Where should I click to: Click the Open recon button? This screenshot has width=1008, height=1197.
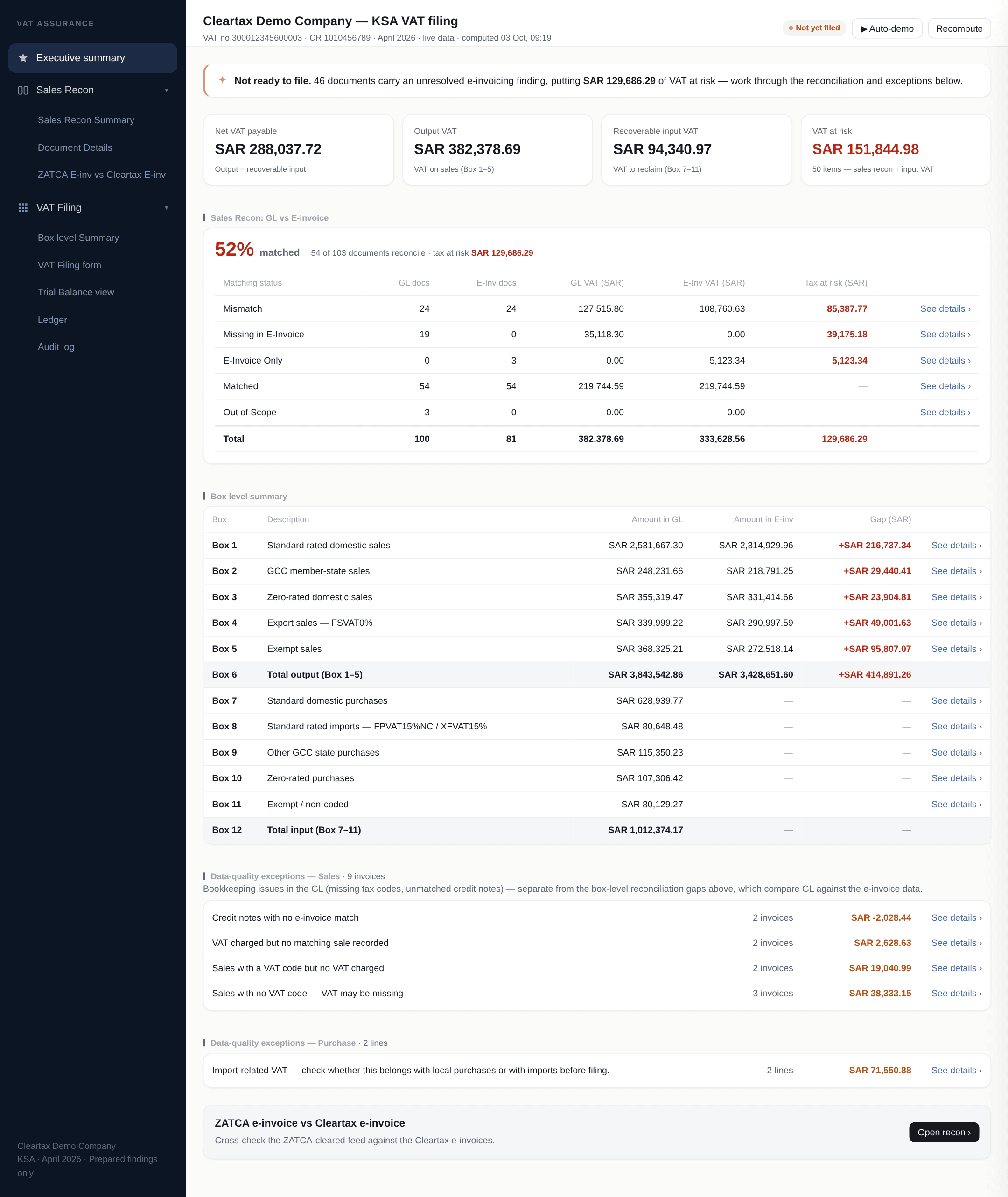944,1133
